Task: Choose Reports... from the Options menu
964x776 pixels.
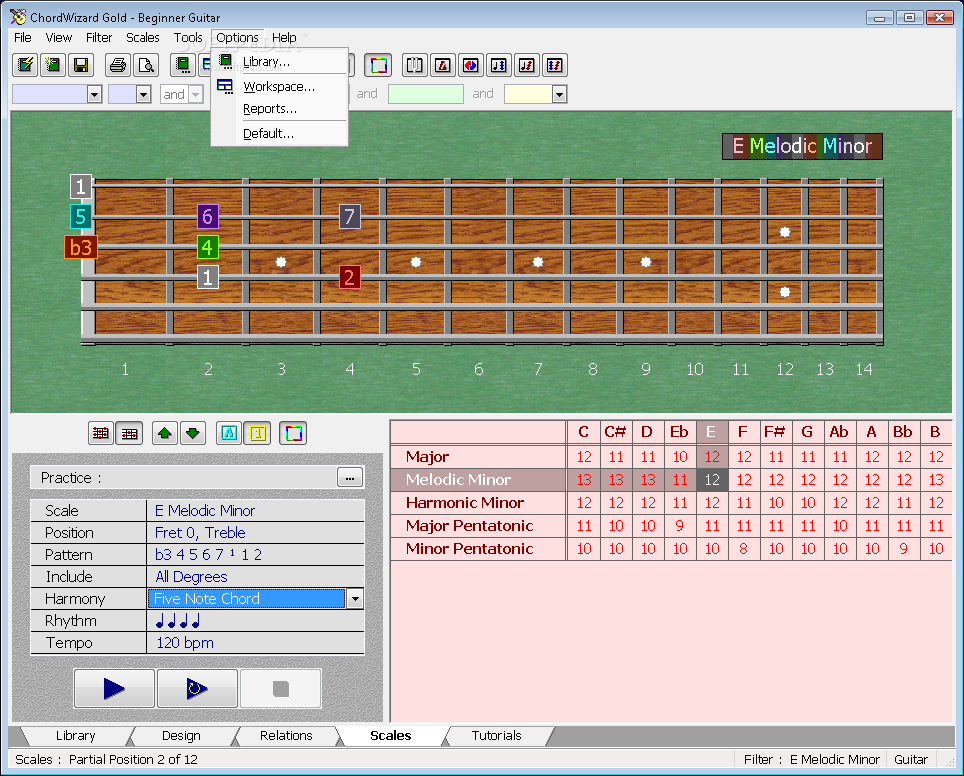Action: pos(280,109)
